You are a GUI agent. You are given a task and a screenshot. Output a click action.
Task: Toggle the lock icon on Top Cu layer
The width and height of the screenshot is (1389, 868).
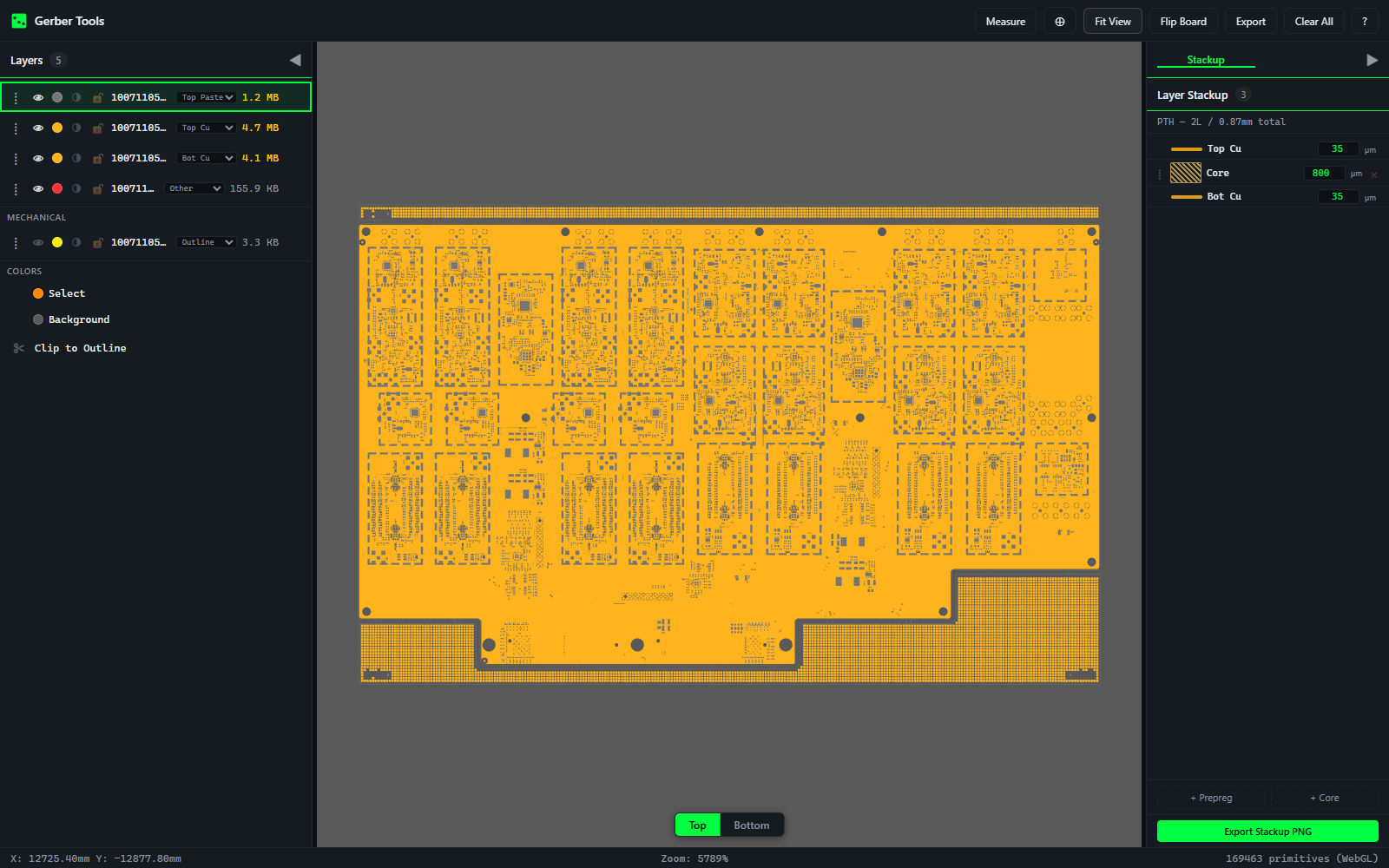tap(97, 128)
